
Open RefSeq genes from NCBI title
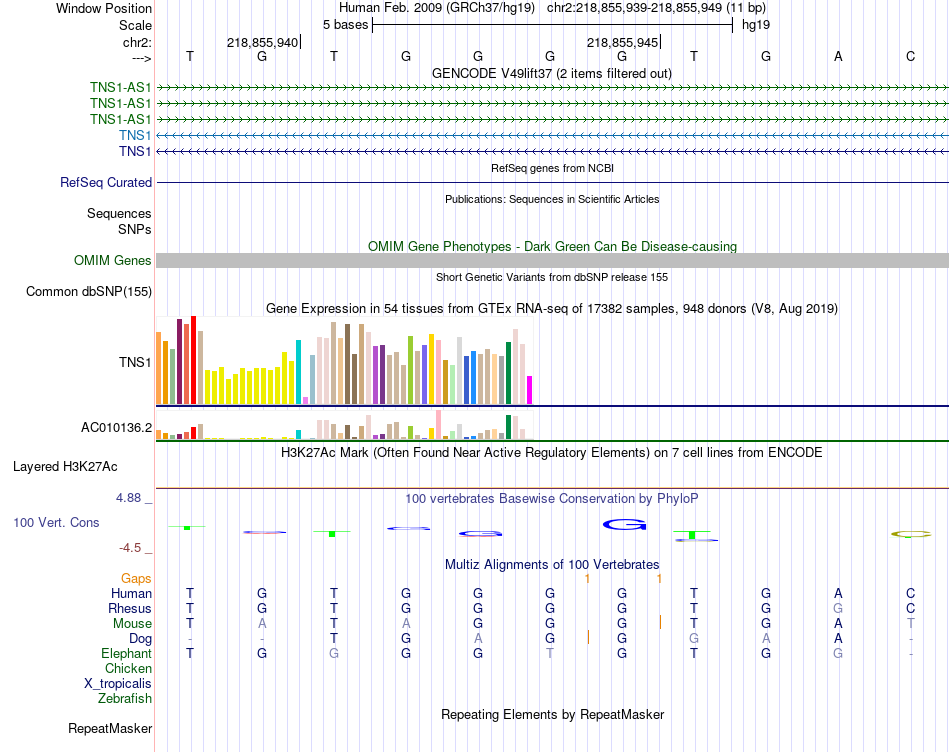553,168
